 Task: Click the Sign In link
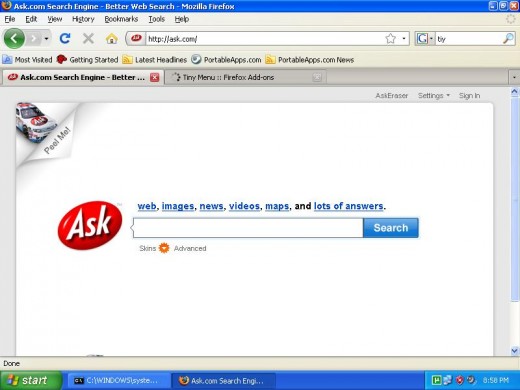[469, 96]
